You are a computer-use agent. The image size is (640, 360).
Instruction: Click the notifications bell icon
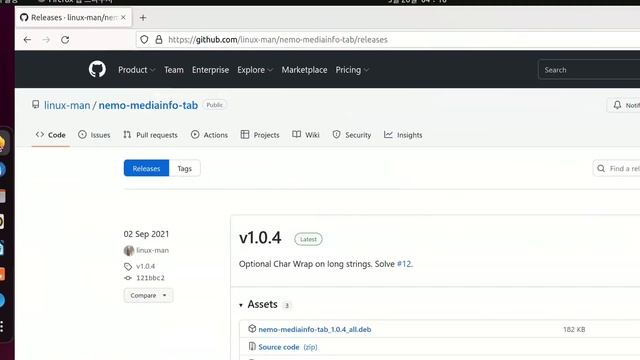tap(617, 105)
